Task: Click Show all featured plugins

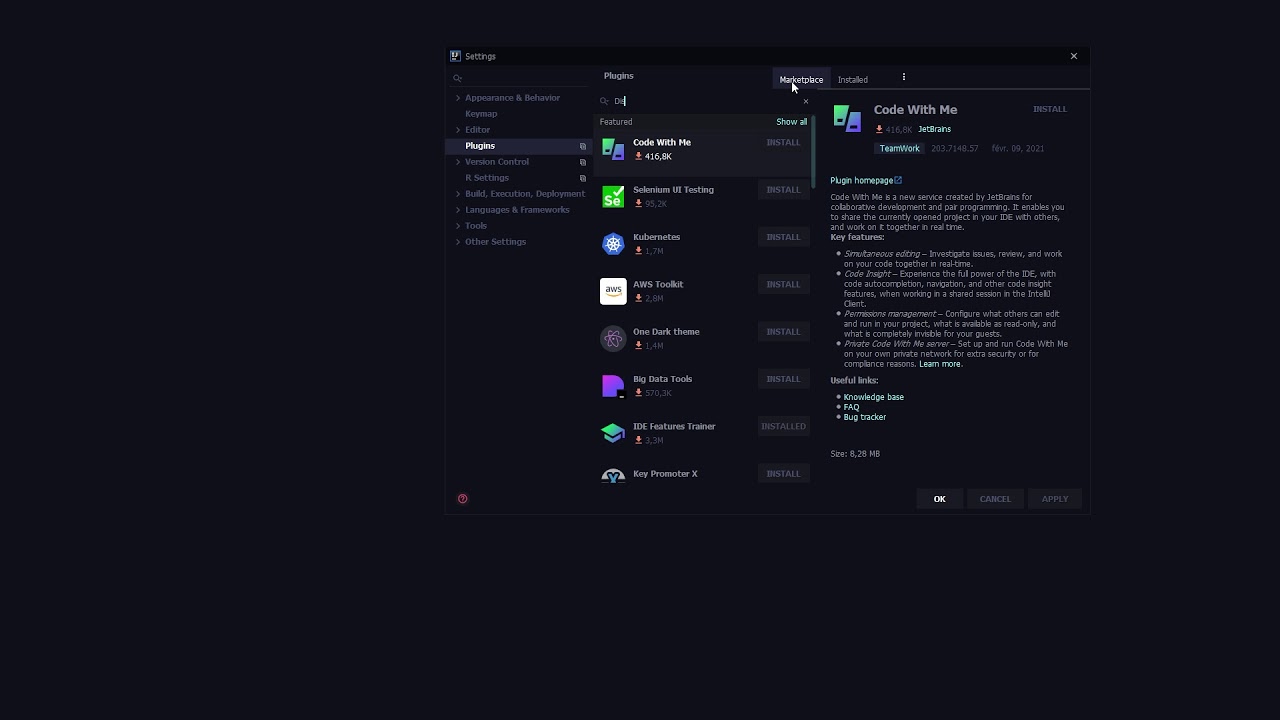Action: (x=791, y=122)
